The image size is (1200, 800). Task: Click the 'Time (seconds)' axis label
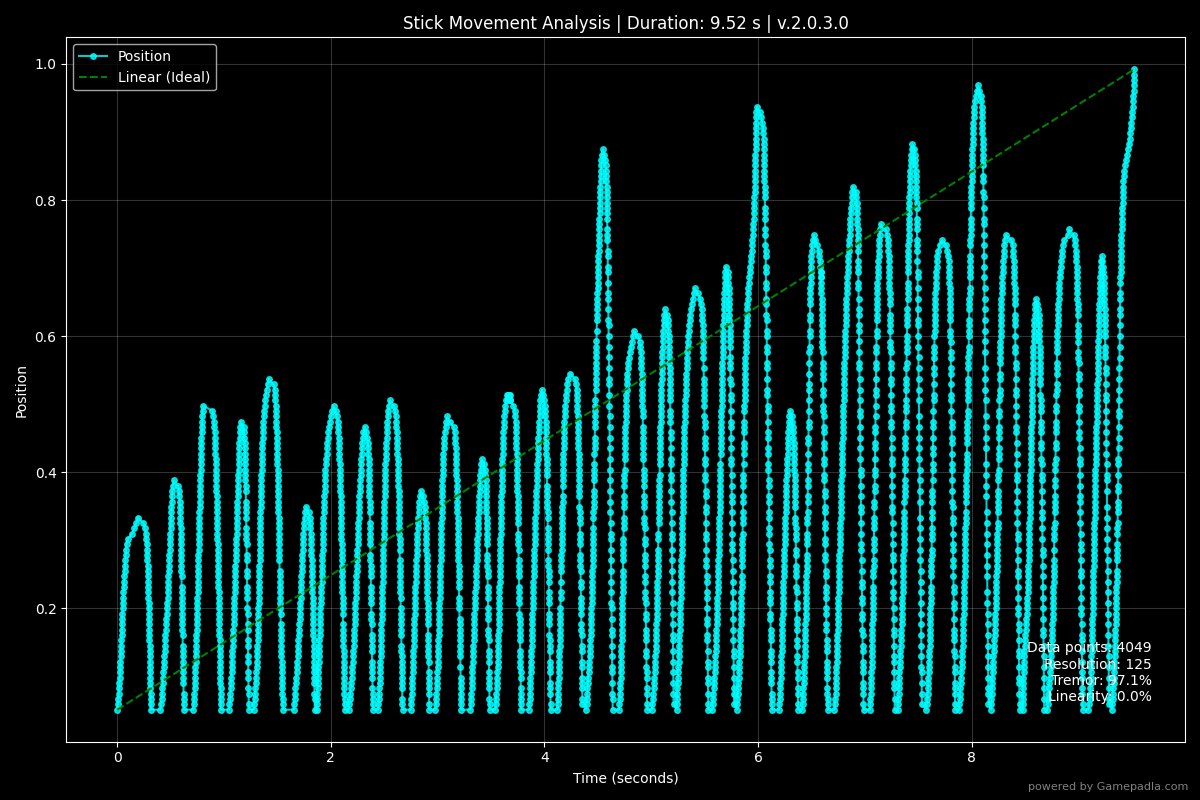[x=626, y=778]
